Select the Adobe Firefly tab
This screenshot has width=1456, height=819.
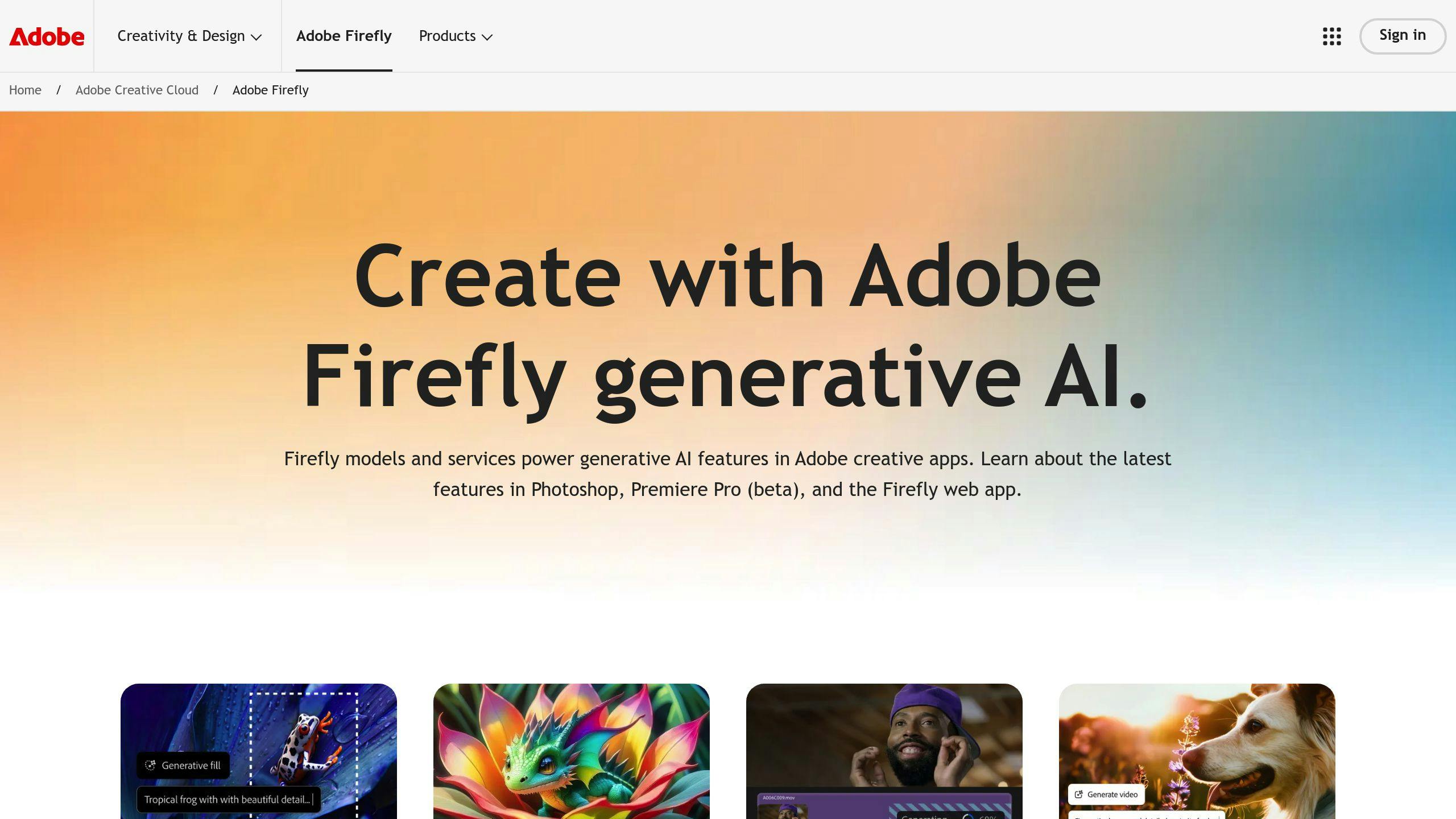click(x=344, y=36)
